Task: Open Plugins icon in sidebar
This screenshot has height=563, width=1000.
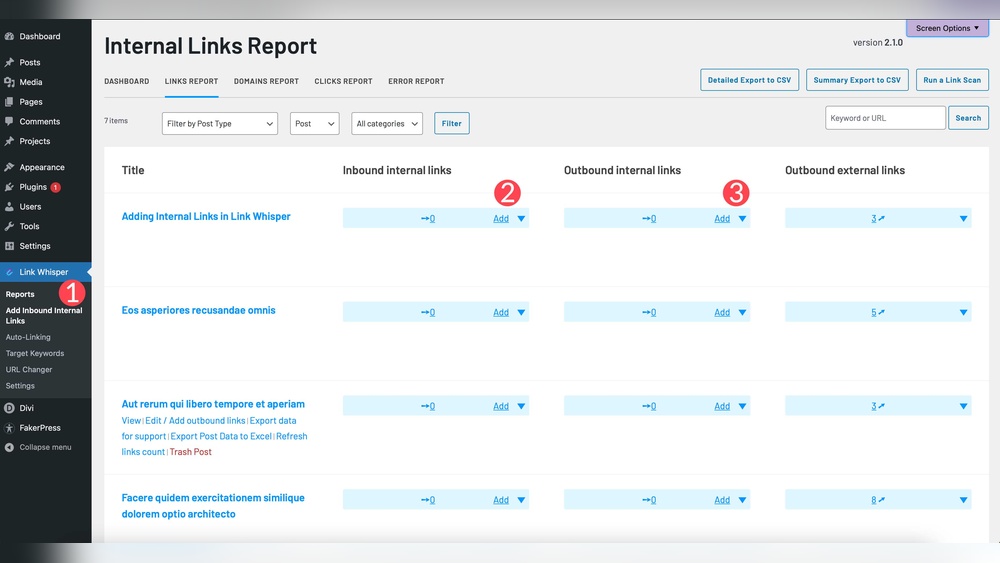Action: coord(9,187)
